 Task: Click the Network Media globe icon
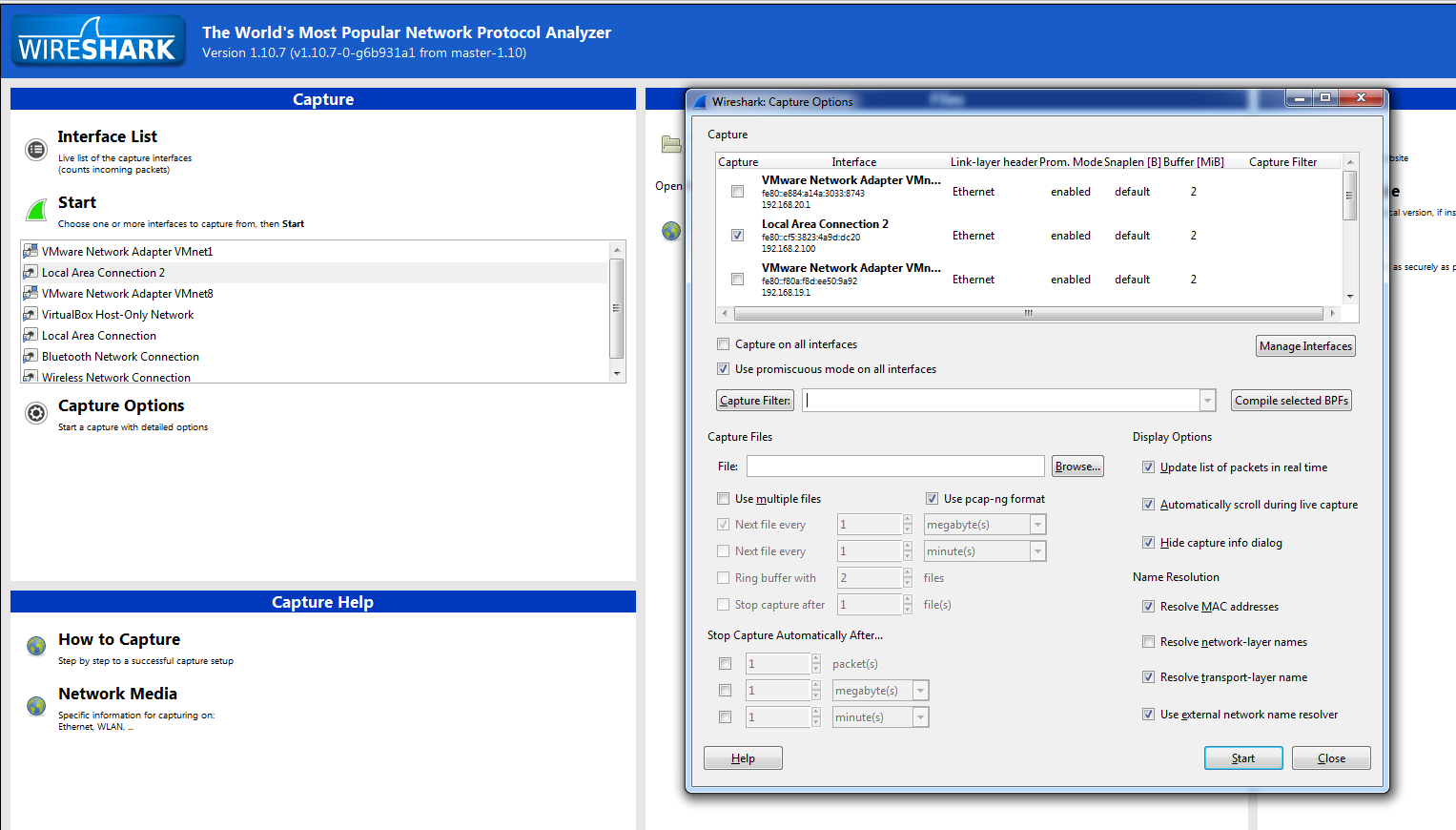coord(36,706)
